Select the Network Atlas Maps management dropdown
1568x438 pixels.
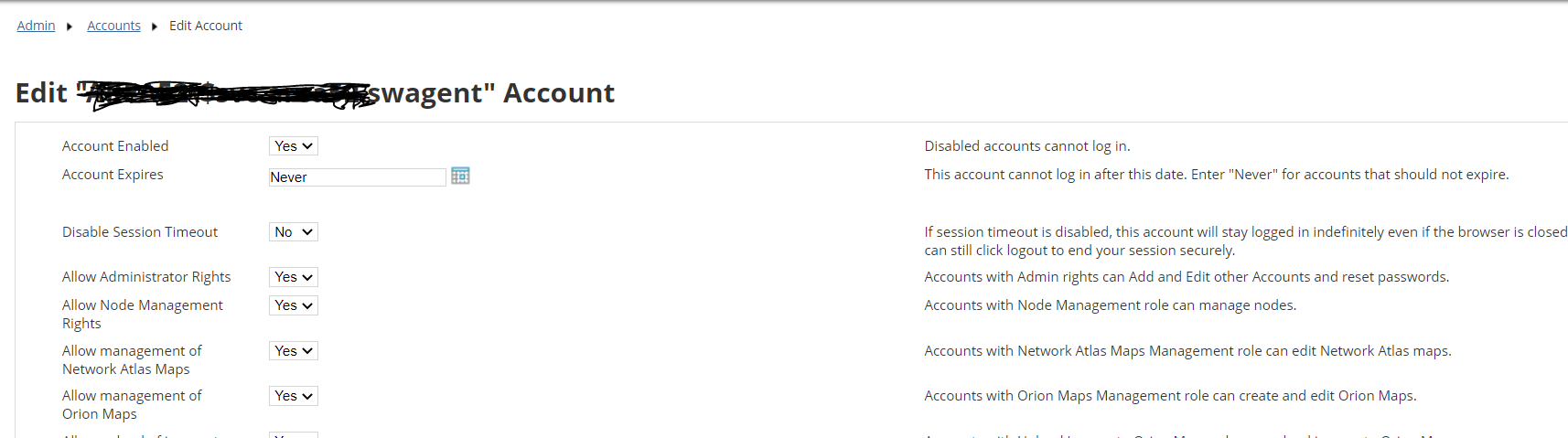293,351
